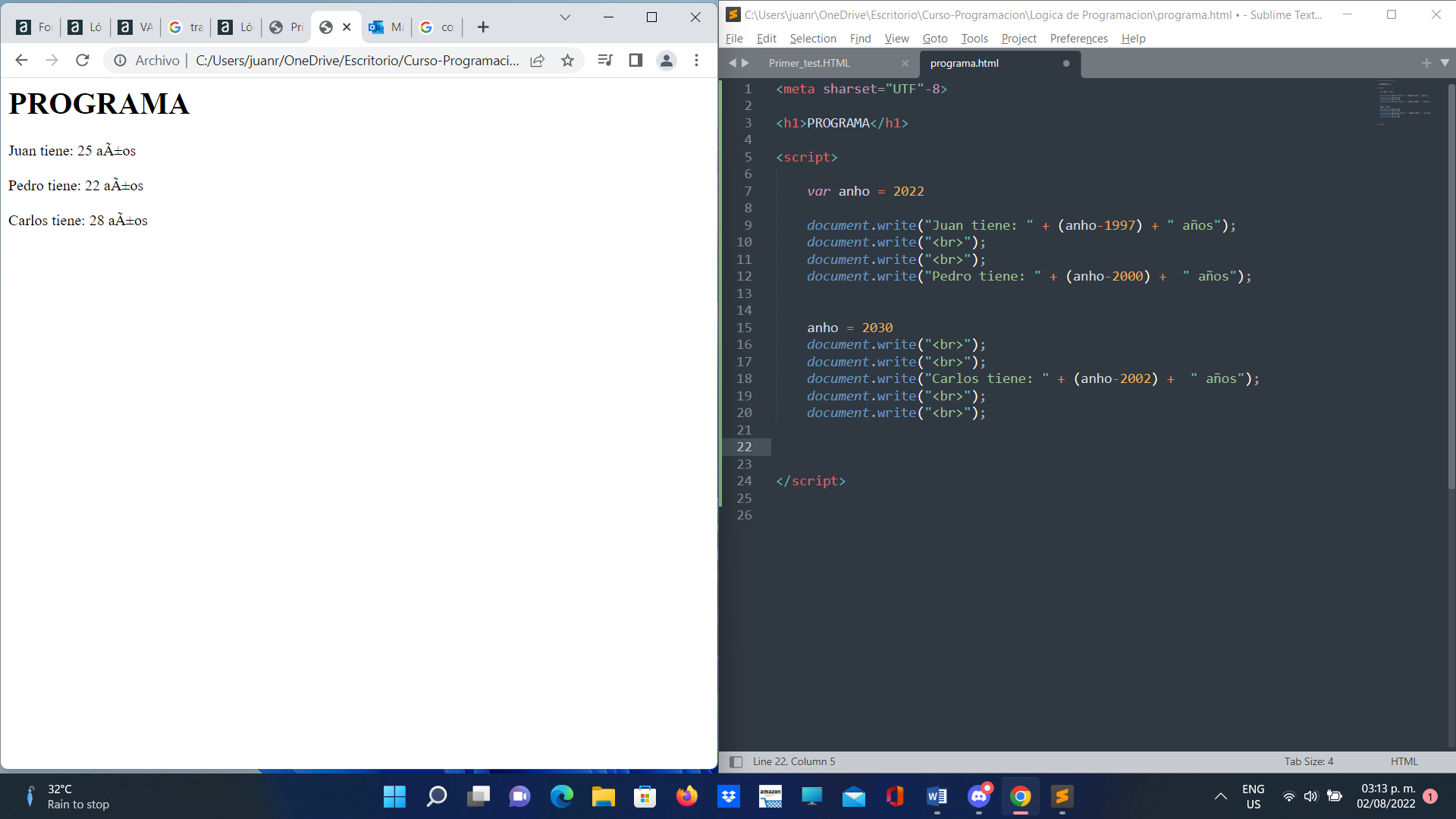Click the Preferences menu item
Screen dimensions: 1456x819
pyautogui.click(x=1079, y=38)
